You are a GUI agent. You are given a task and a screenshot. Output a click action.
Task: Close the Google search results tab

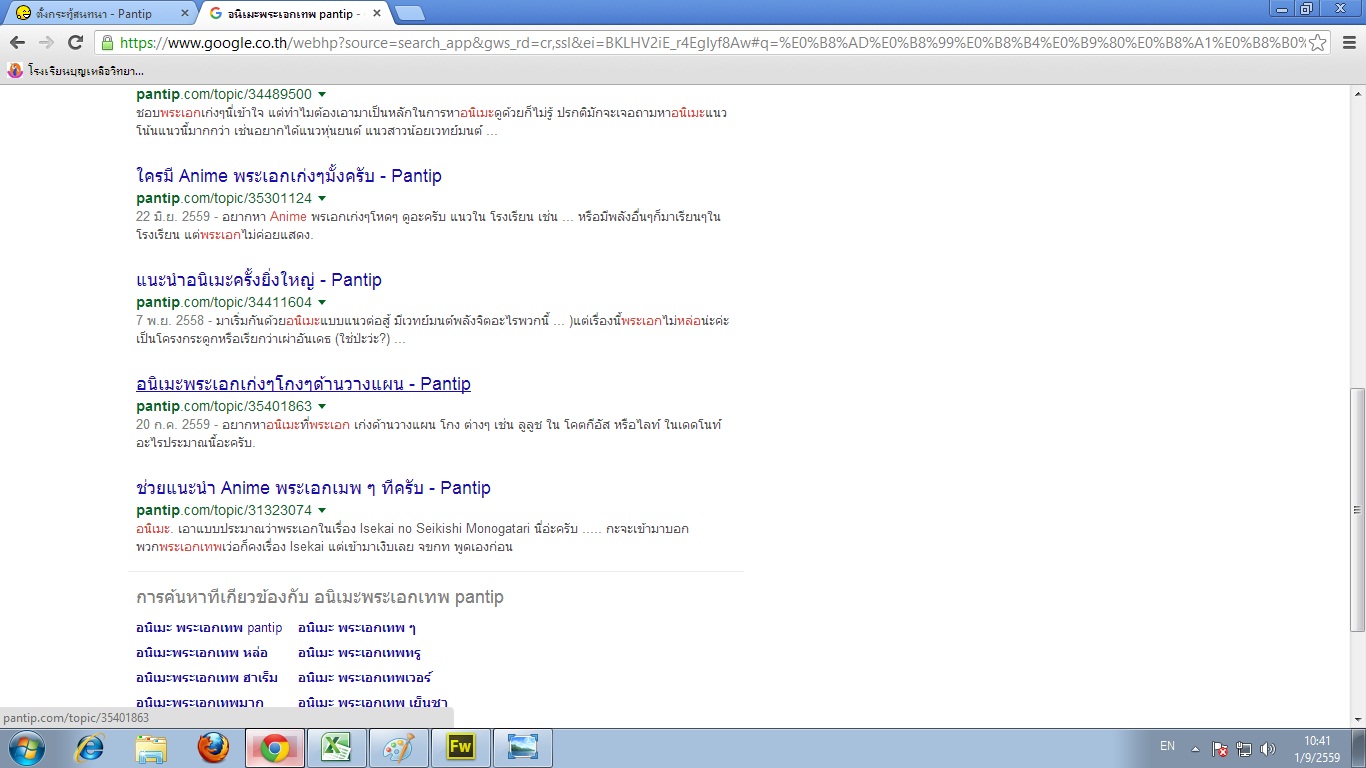click(x=378, y=14)
